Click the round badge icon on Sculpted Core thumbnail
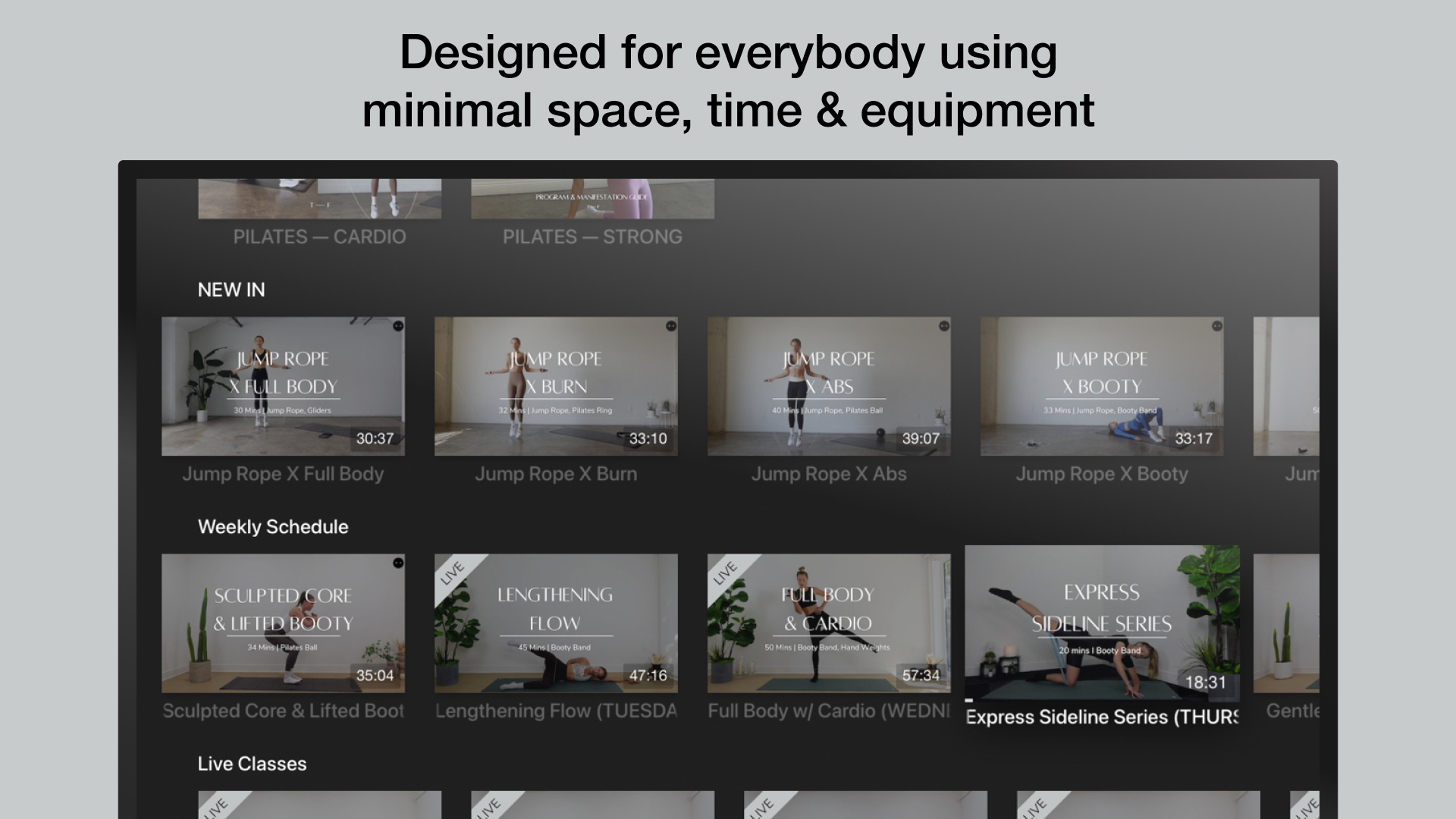1456x819 pixels. 398,563
